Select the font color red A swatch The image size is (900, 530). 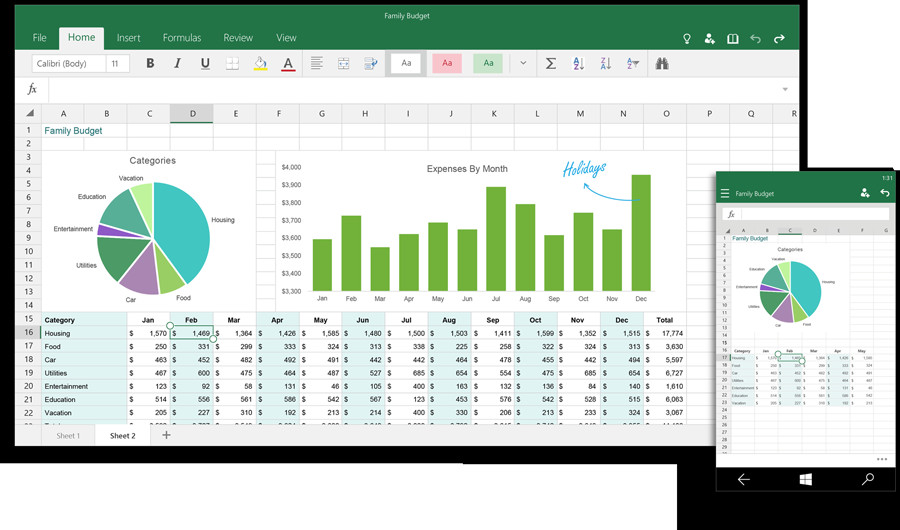(288, 64)
